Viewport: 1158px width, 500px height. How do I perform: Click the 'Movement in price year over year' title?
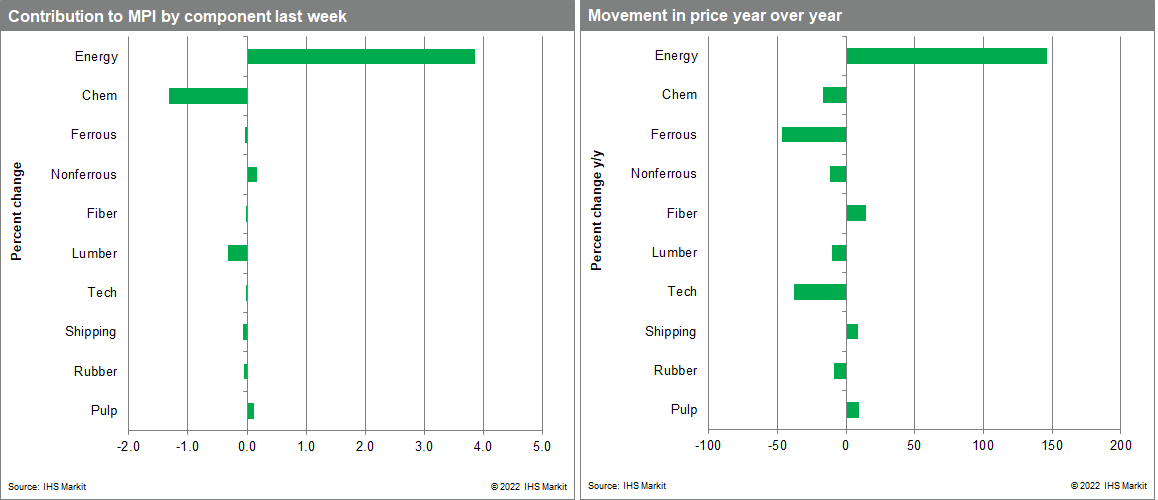[715, 15]
